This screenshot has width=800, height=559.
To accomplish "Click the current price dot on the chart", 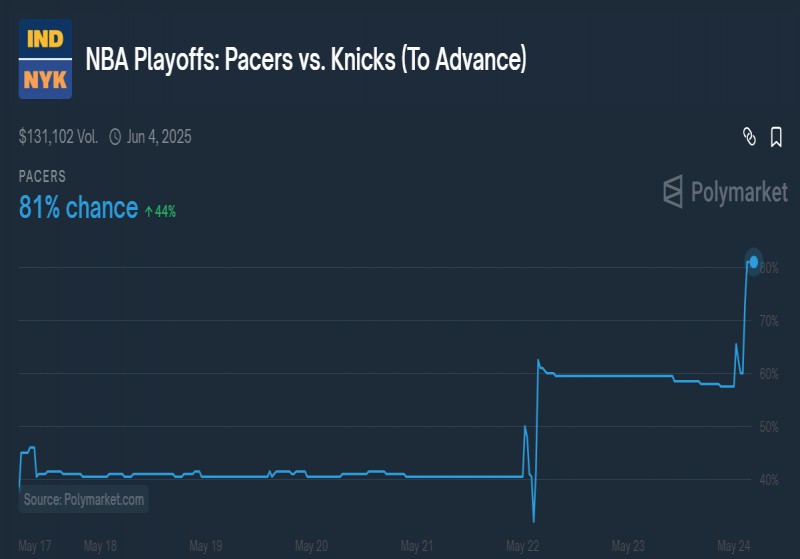I will [x=754, y=262].
